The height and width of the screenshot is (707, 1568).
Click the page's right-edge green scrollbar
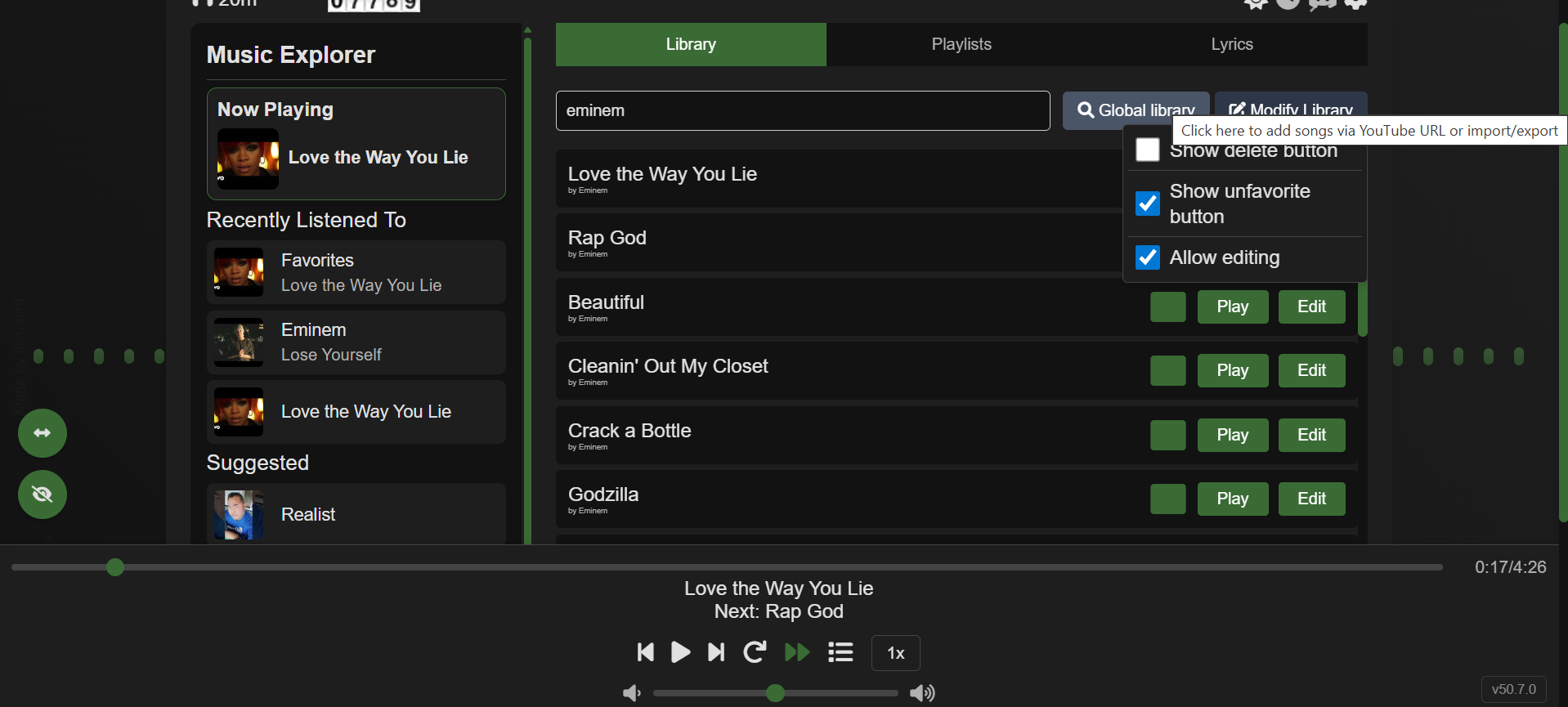(1562, 274)
